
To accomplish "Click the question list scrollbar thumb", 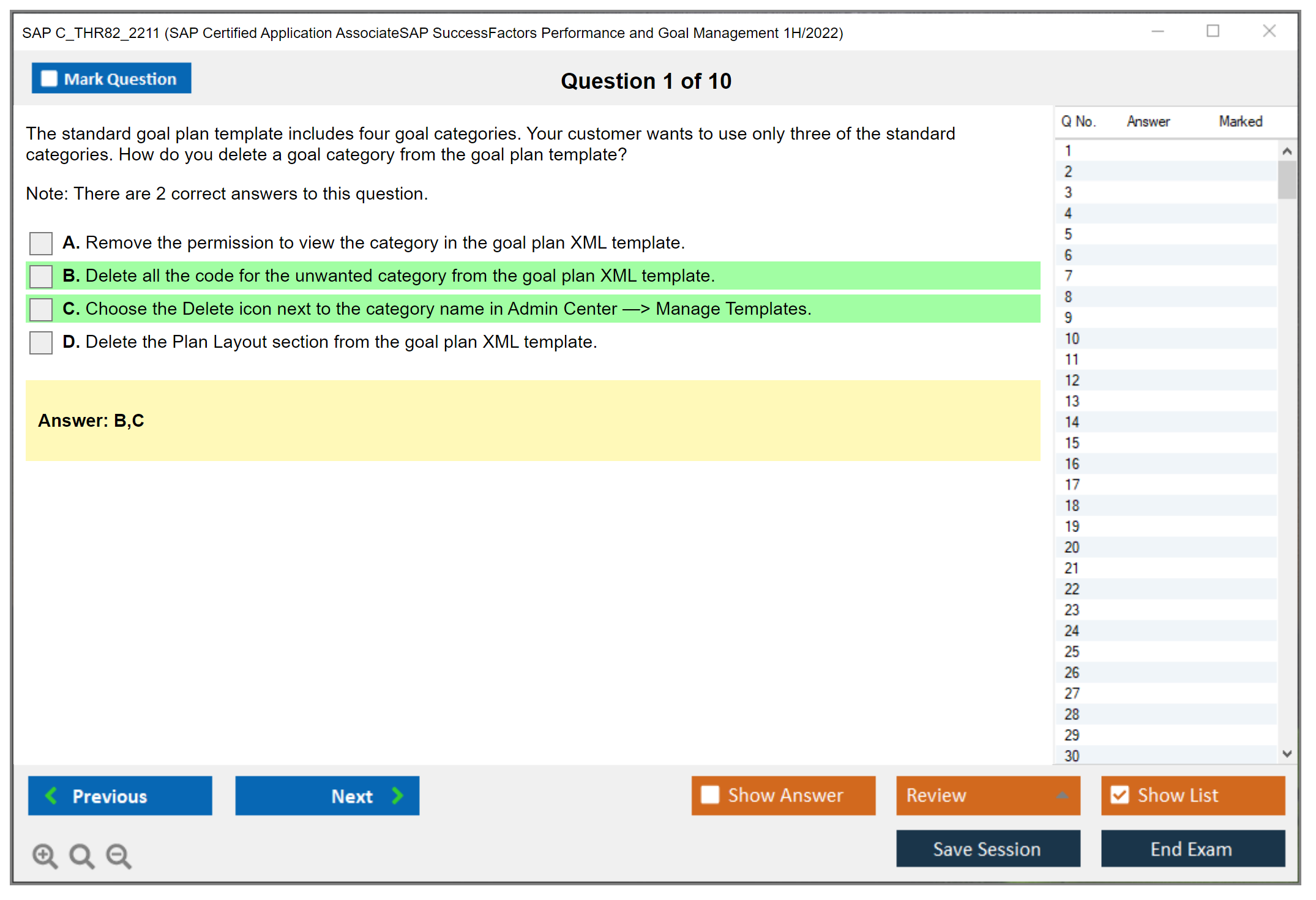I will [x=1287, y=179].
